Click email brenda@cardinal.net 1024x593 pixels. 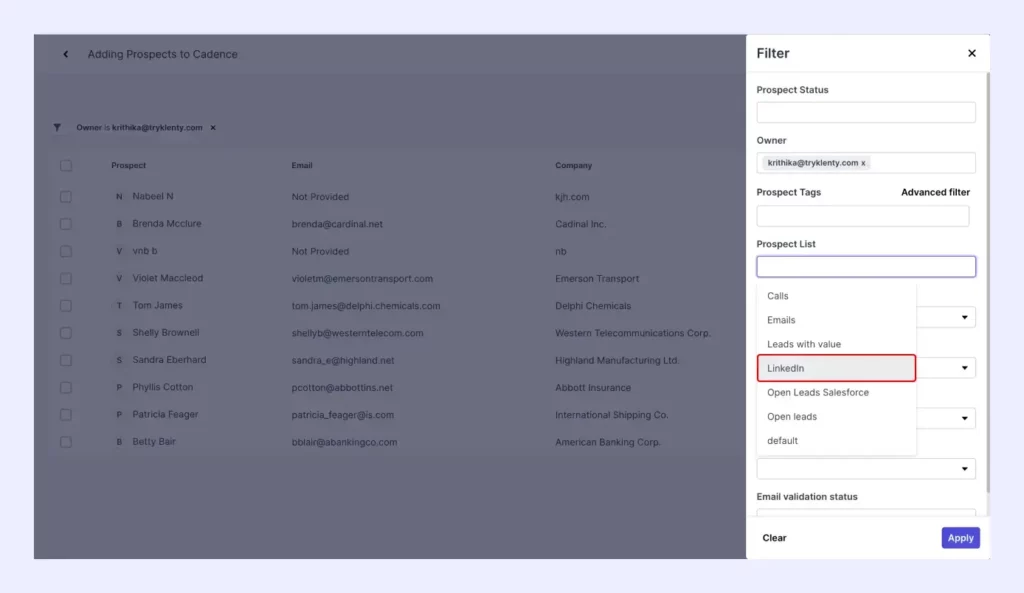(337, 224)
